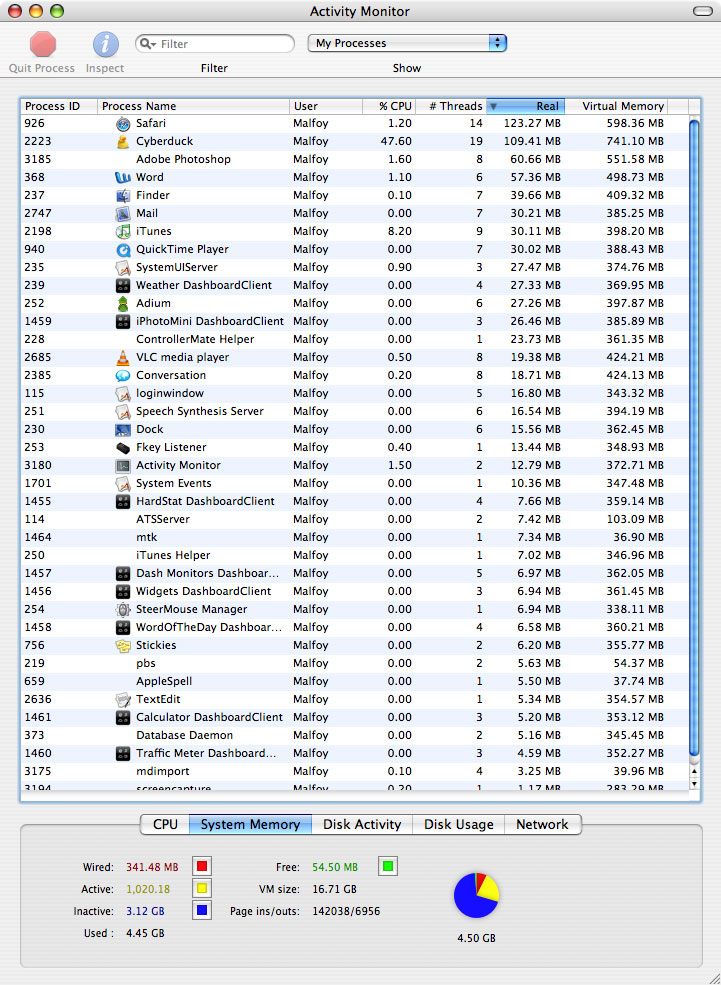Open the Inspect info icon
The width and height of the screenshot is (721, 985).
click(106, 44)
